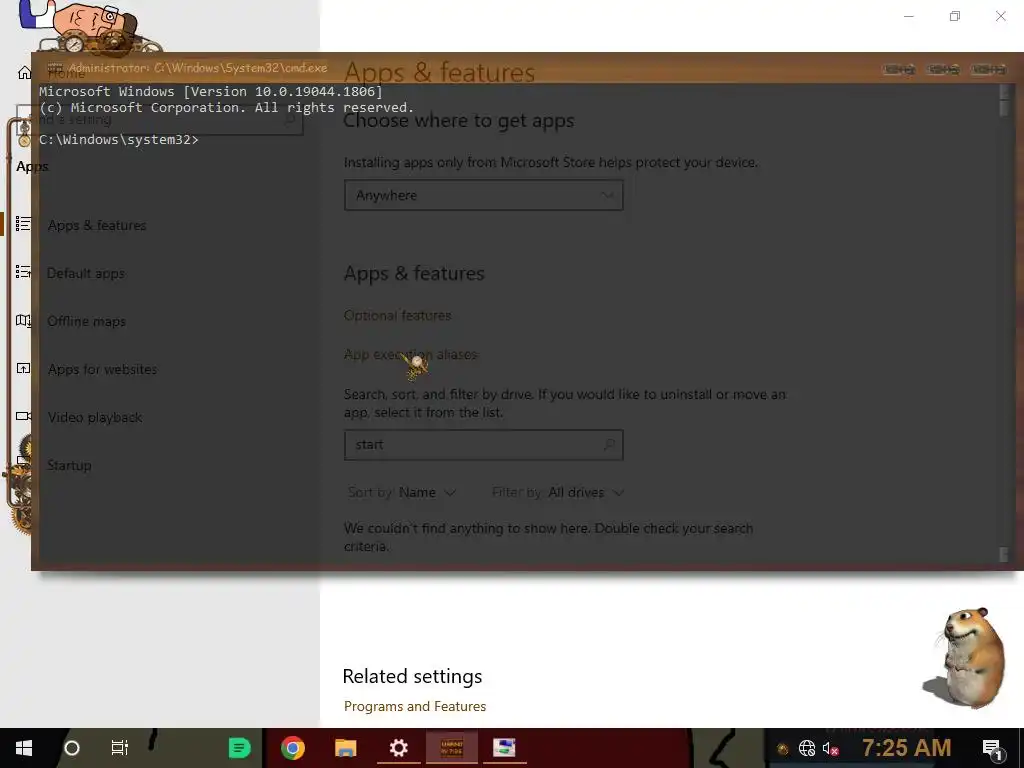Switch to the cmd window taskbar button
This screenshot has height=768, width=1024.
452,748
